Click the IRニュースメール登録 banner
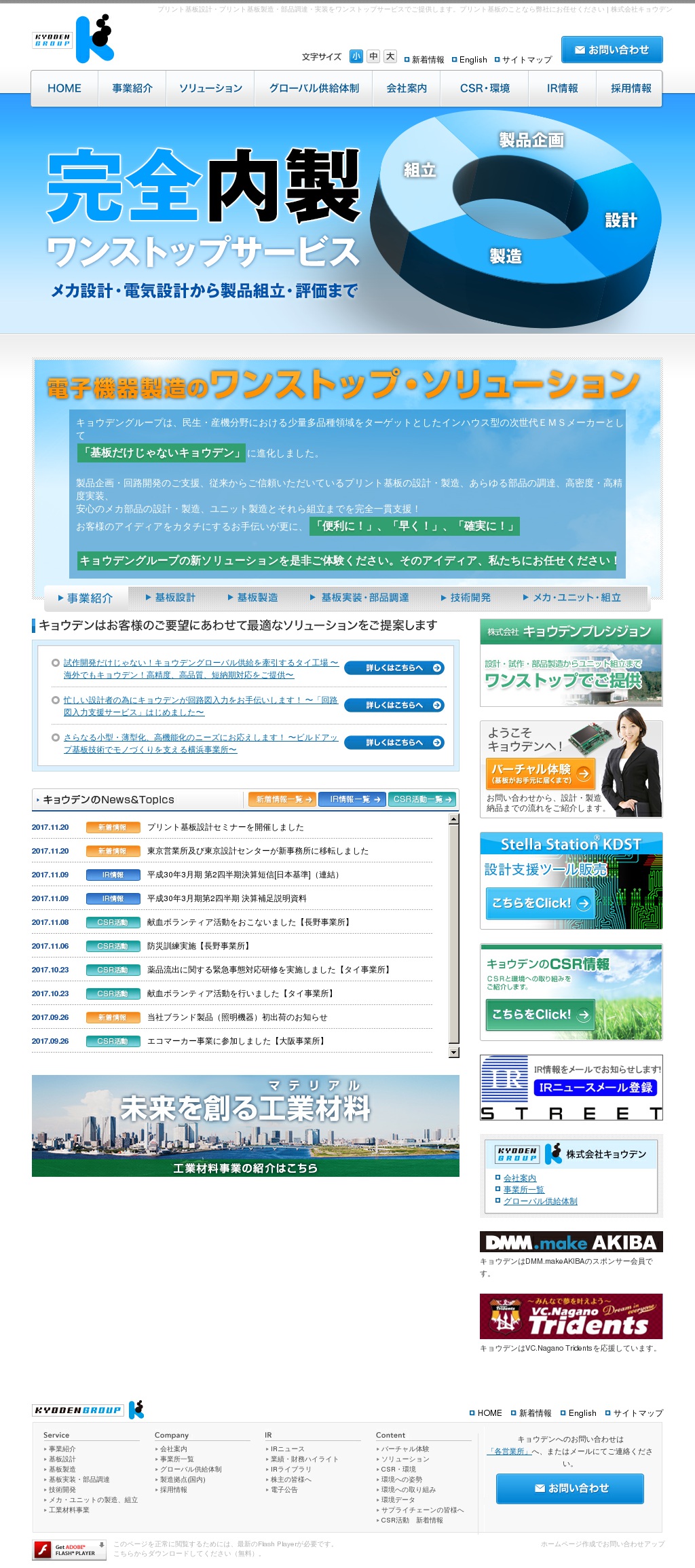The width and height of the screenshot is (695, 1568). (595, 1087)
